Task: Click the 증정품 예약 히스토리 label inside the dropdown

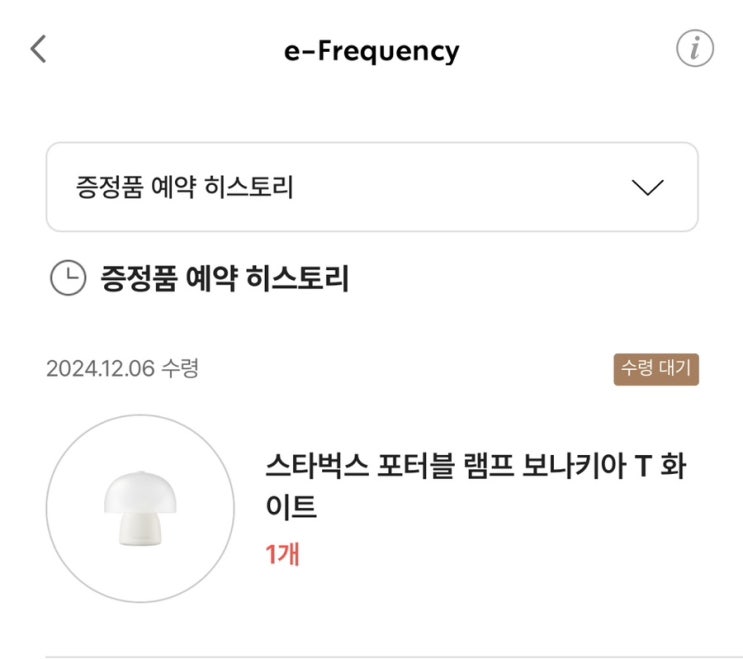Action: coord(184,188)
